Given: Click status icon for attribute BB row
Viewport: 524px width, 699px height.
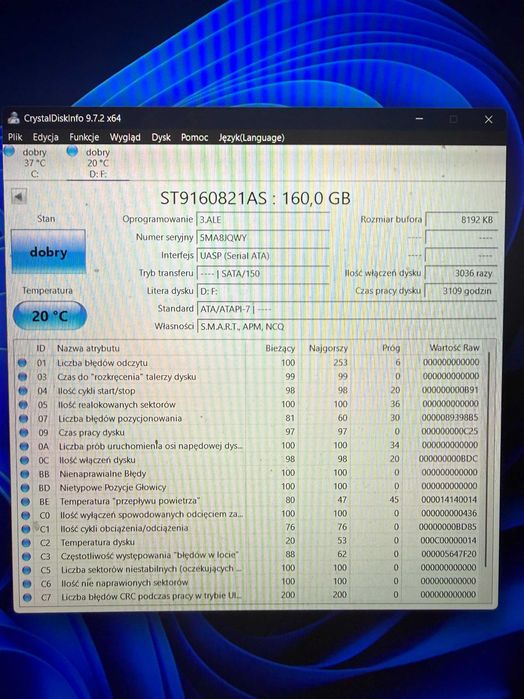Looking at the screenshot, I should click(x=25, y=474).
